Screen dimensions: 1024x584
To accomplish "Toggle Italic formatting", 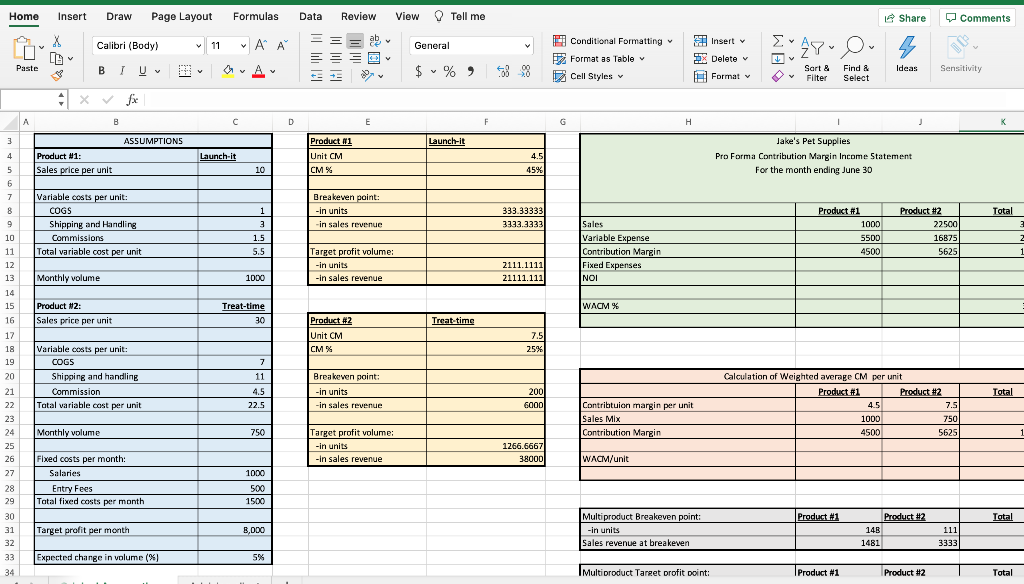I will (121, 71).
